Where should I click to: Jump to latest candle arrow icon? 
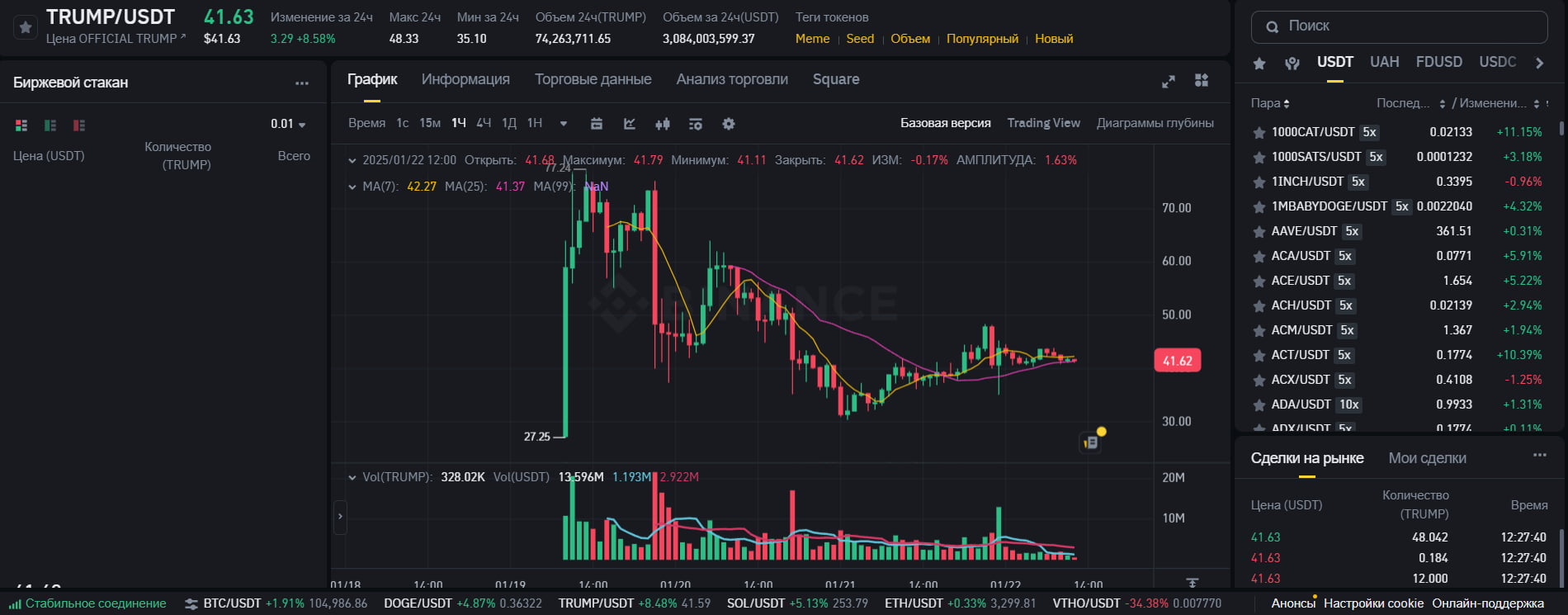pos(1192,583)
